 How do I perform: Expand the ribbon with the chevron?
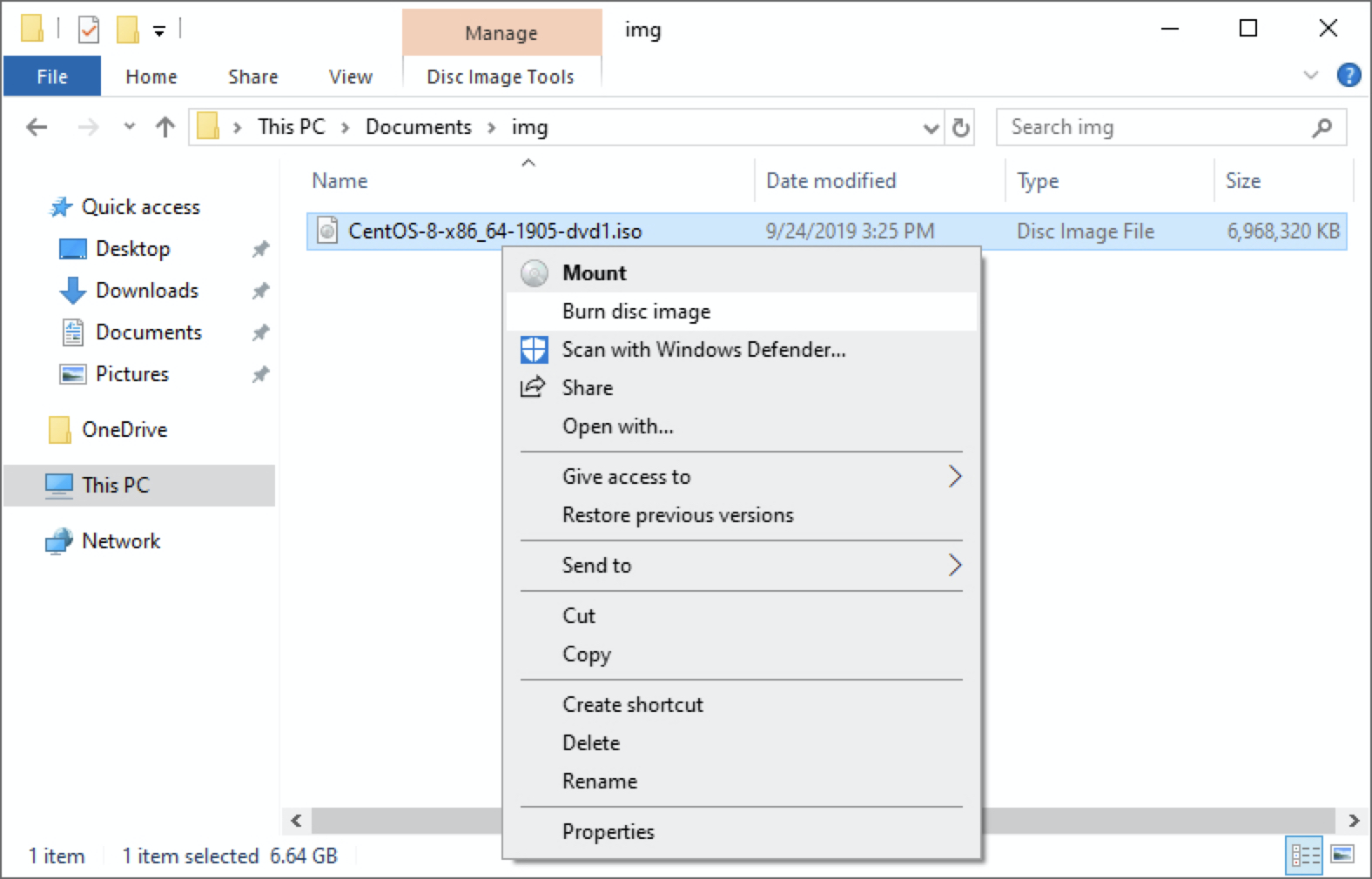tap(1310, 76)
